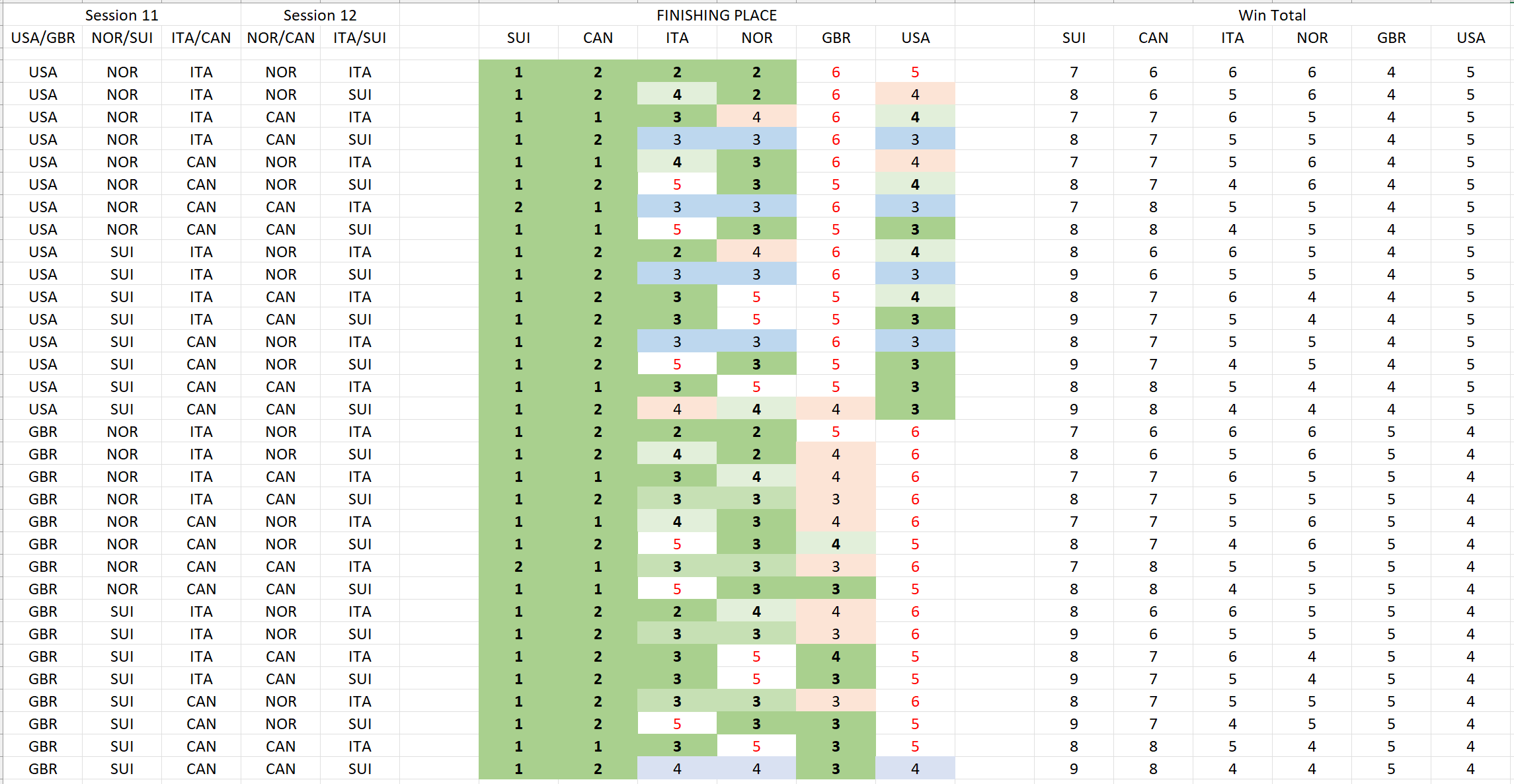Select SUI header under Win Total
This screenshot has width=1514, height=784.
click(1074, 38)
